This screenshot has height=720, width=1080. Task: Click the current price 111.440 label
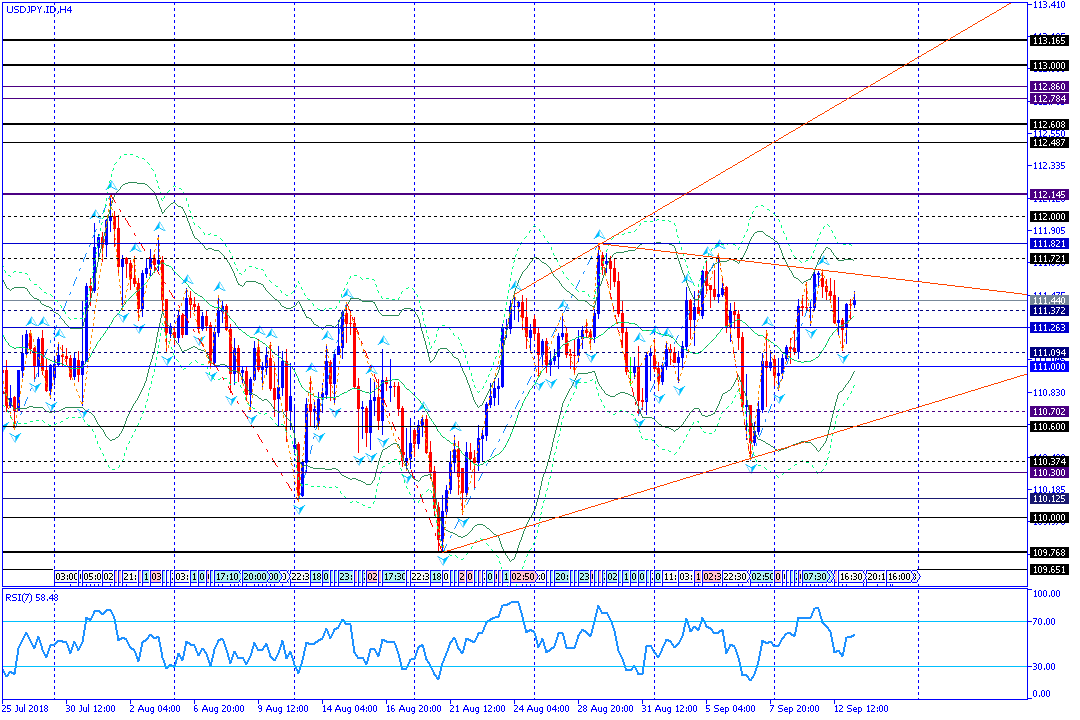[1048, 300]
